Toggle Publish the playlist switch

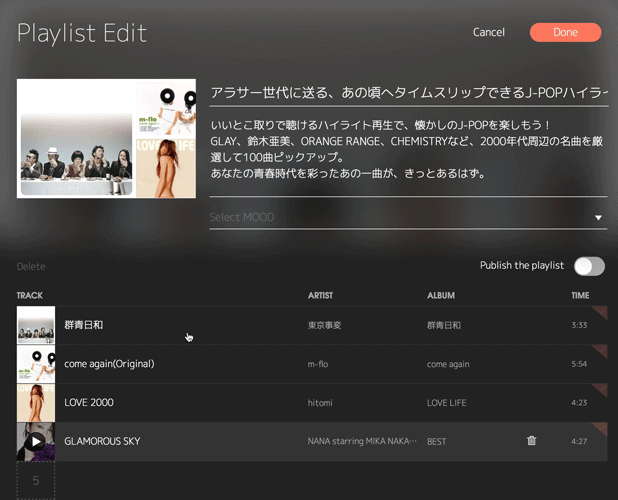coord(589,266)
